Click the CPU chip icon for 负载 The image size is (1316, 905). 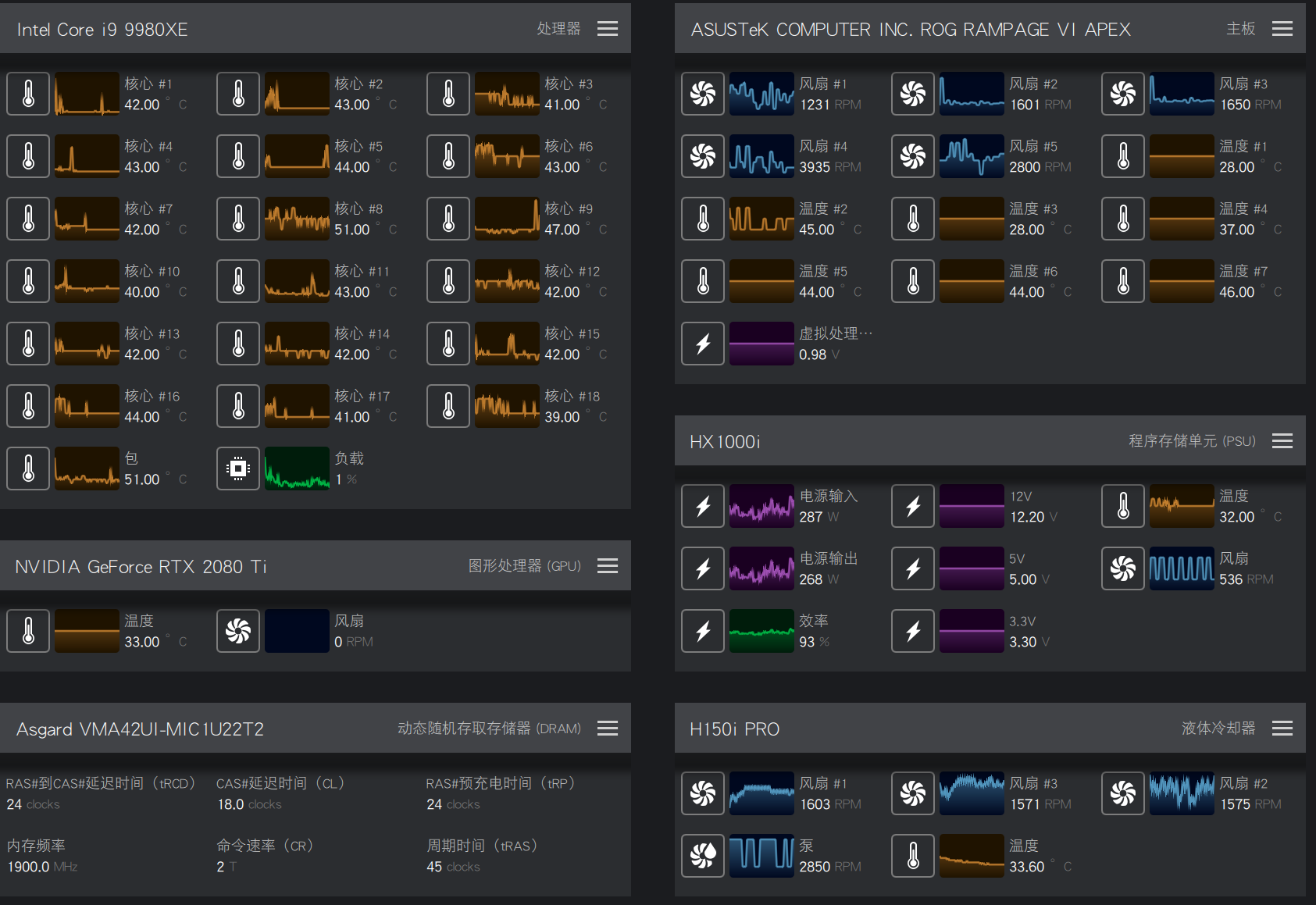238,469
